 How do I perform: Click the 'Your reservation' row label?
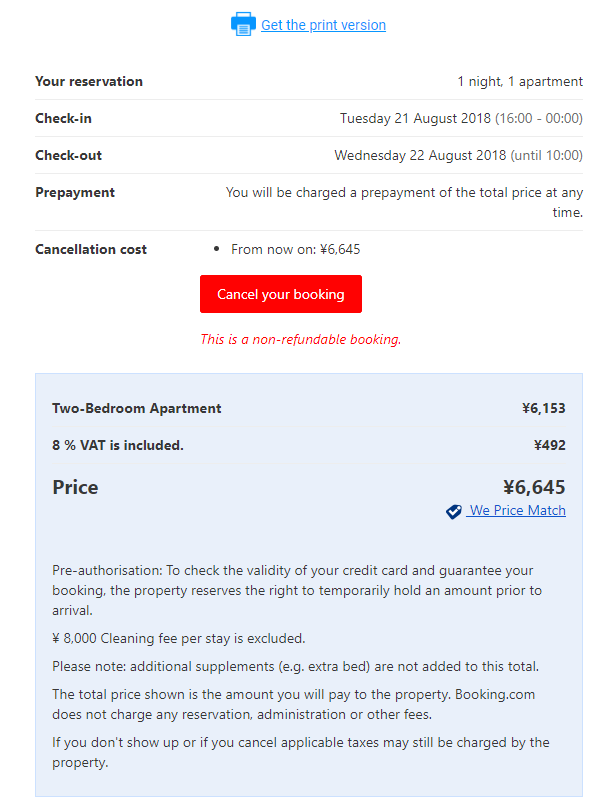pos(89,81)
